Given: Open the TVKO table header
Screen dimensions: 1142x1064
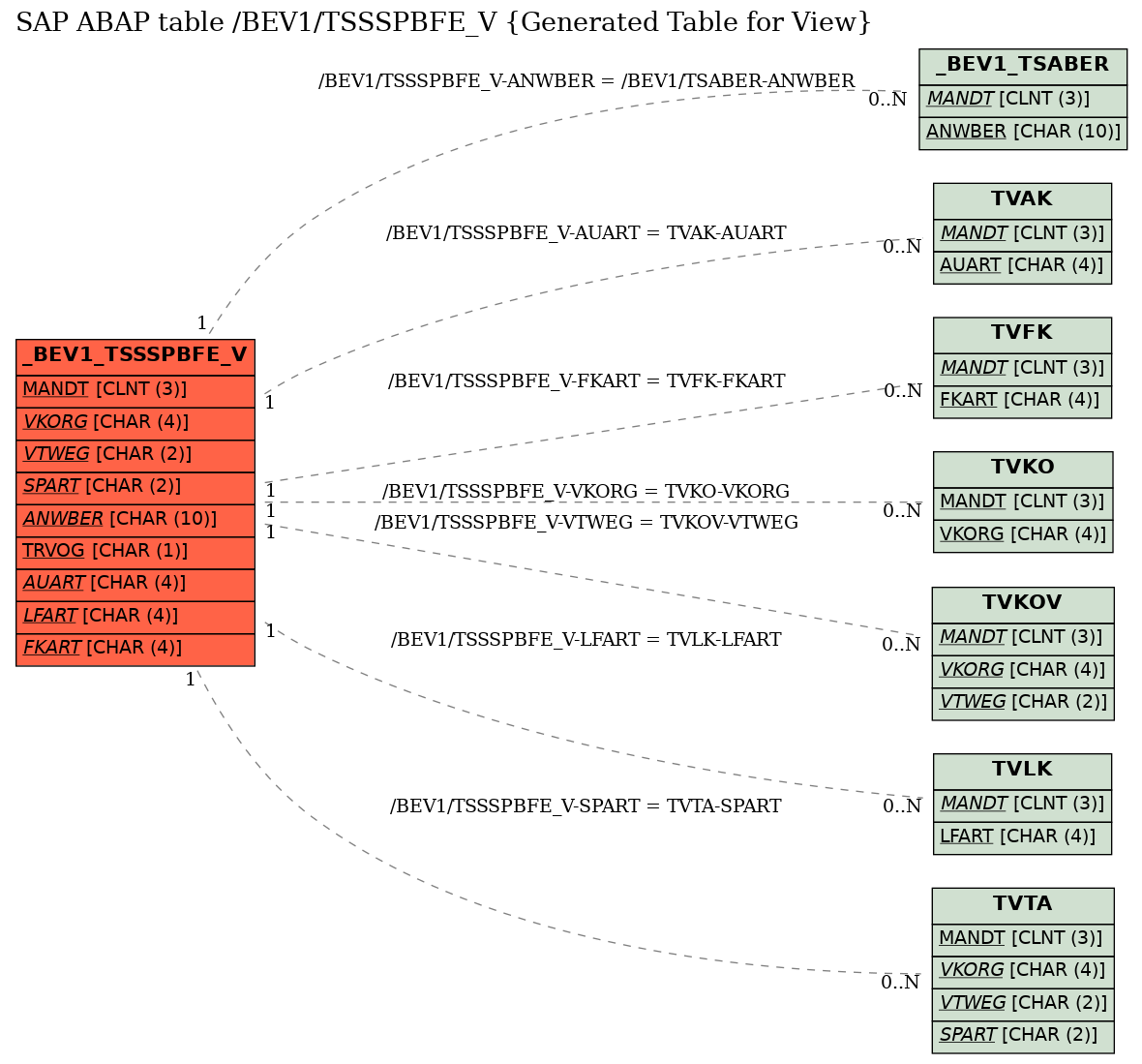Looking at the screenshot, I should point(1023,469).
